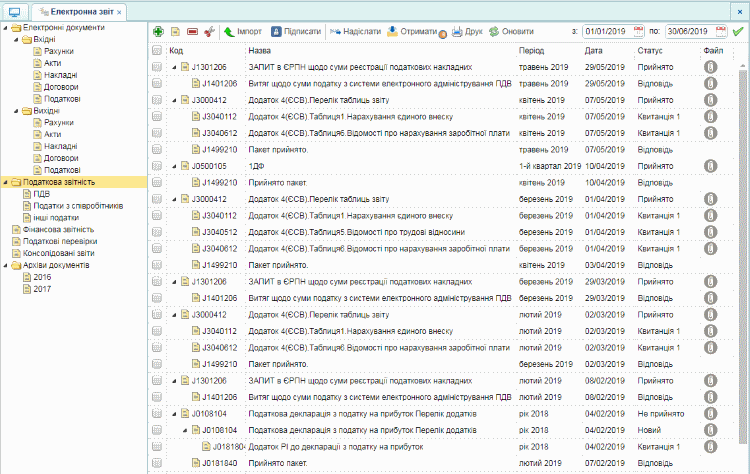Image resolution: width=750 pixels, height=474 pixels.
Task: Open Рахунки under Вхідні folder
Action: 59,51
